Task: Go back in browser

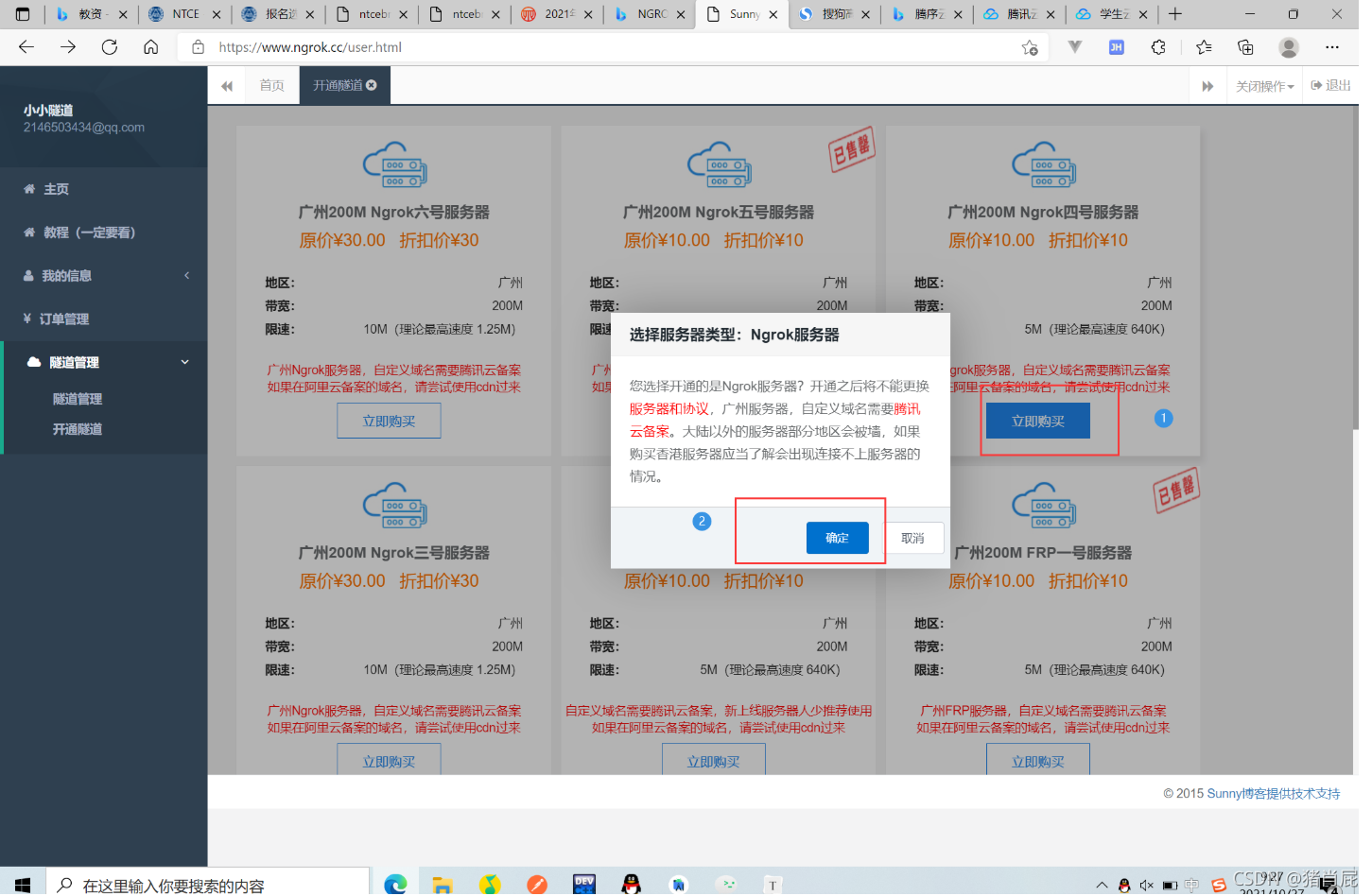Action: tap(26, 47)
